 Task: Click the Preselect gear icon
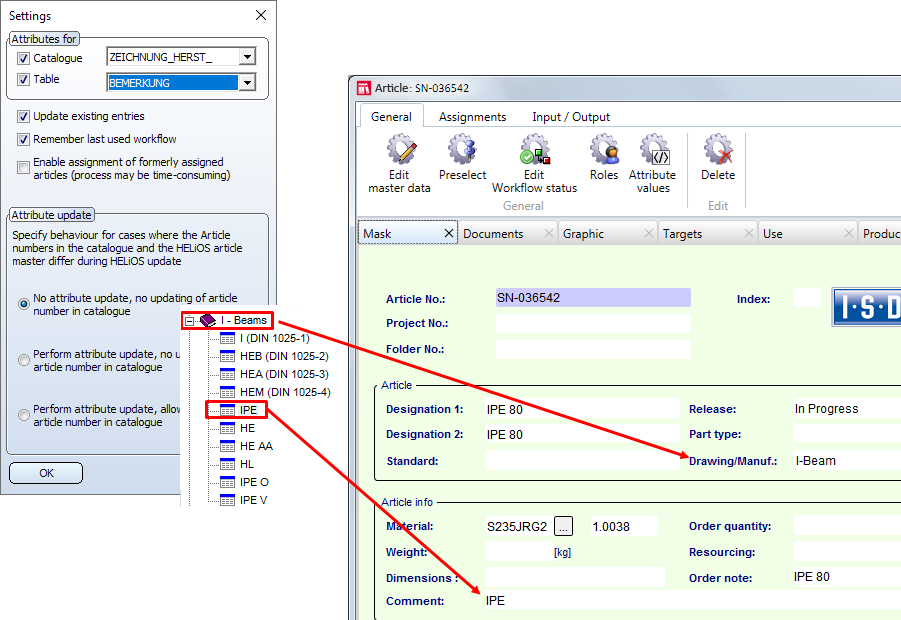(463, 149)
